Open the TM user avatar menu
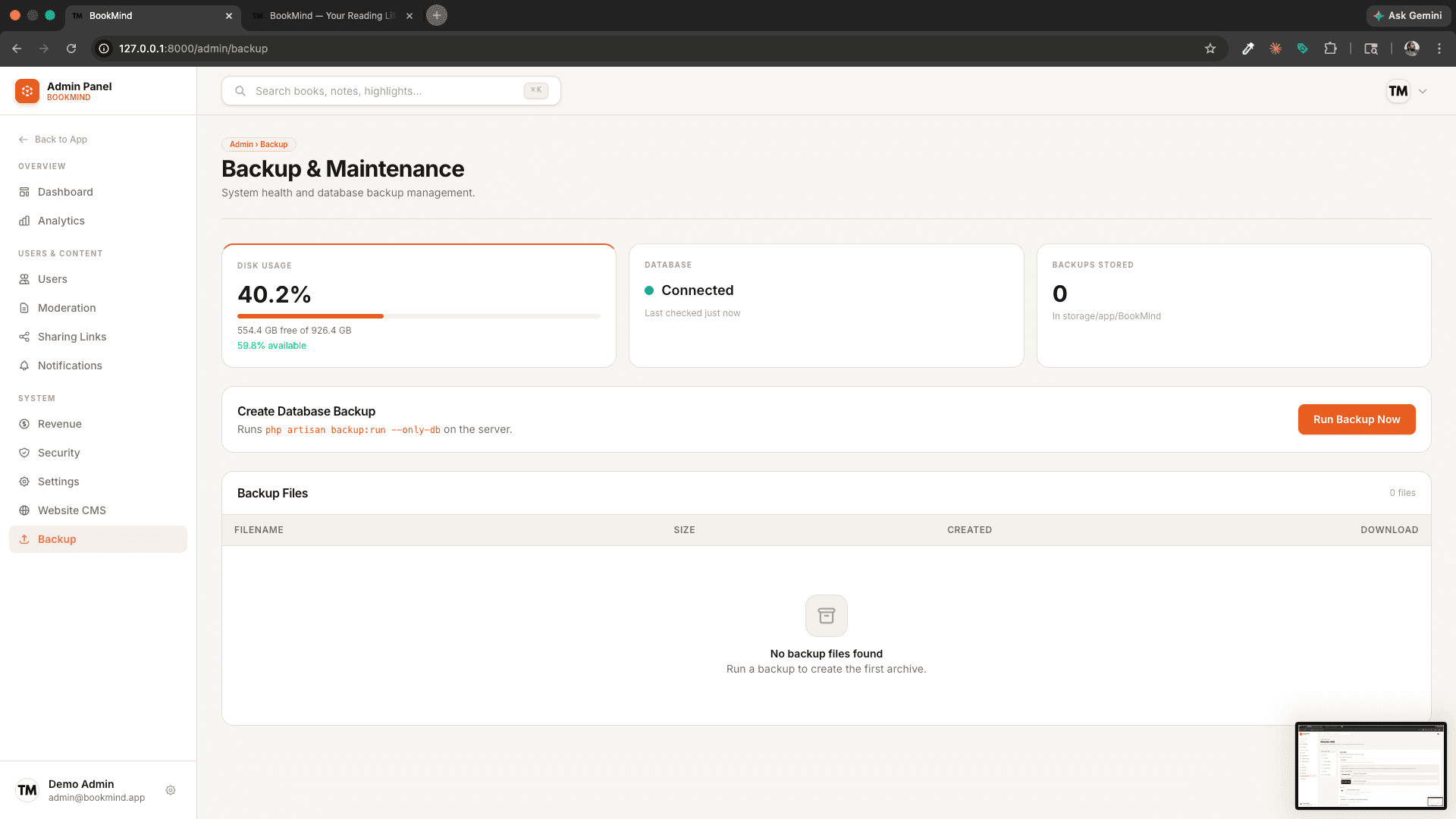This screenshot has width=1456, height=819. [1398, 91]
